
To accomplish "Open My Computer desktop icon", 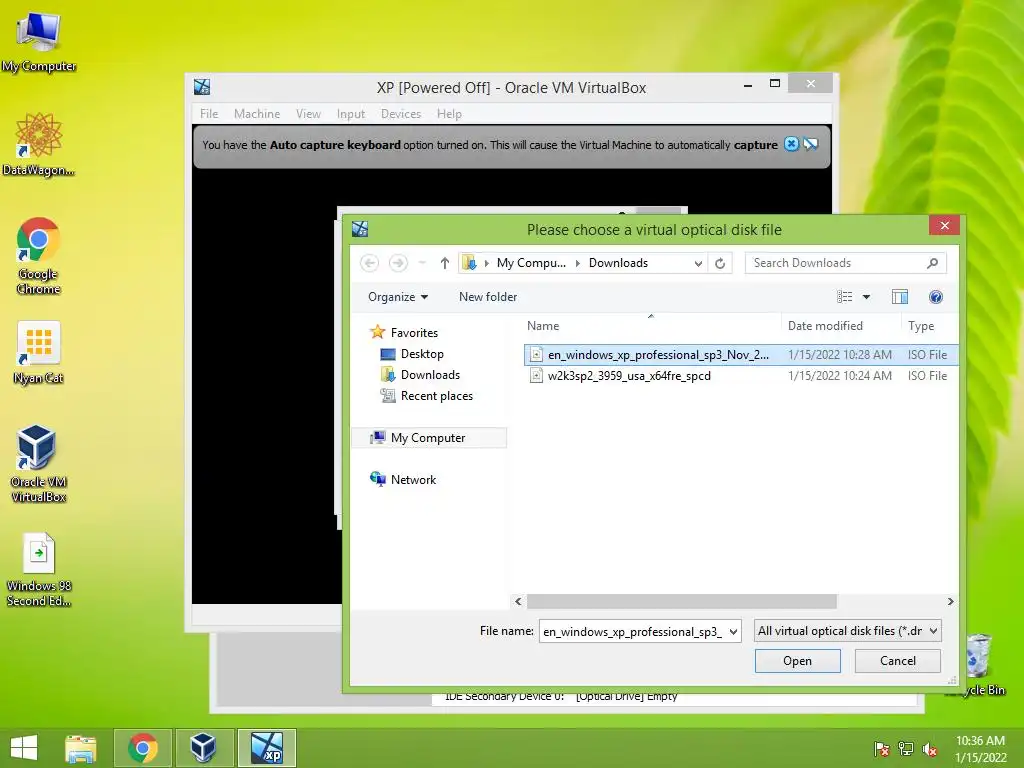I will tap(38, 41).
